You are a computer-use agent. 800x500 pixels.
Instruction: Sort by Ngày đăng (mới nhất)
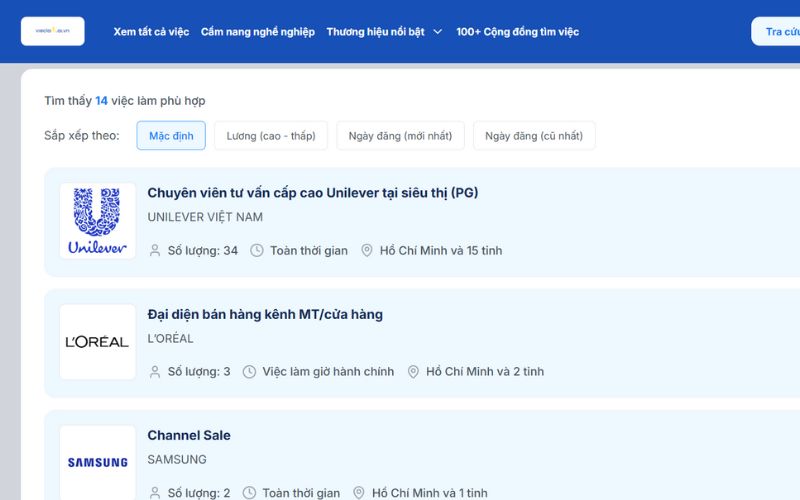pos(401,136)
